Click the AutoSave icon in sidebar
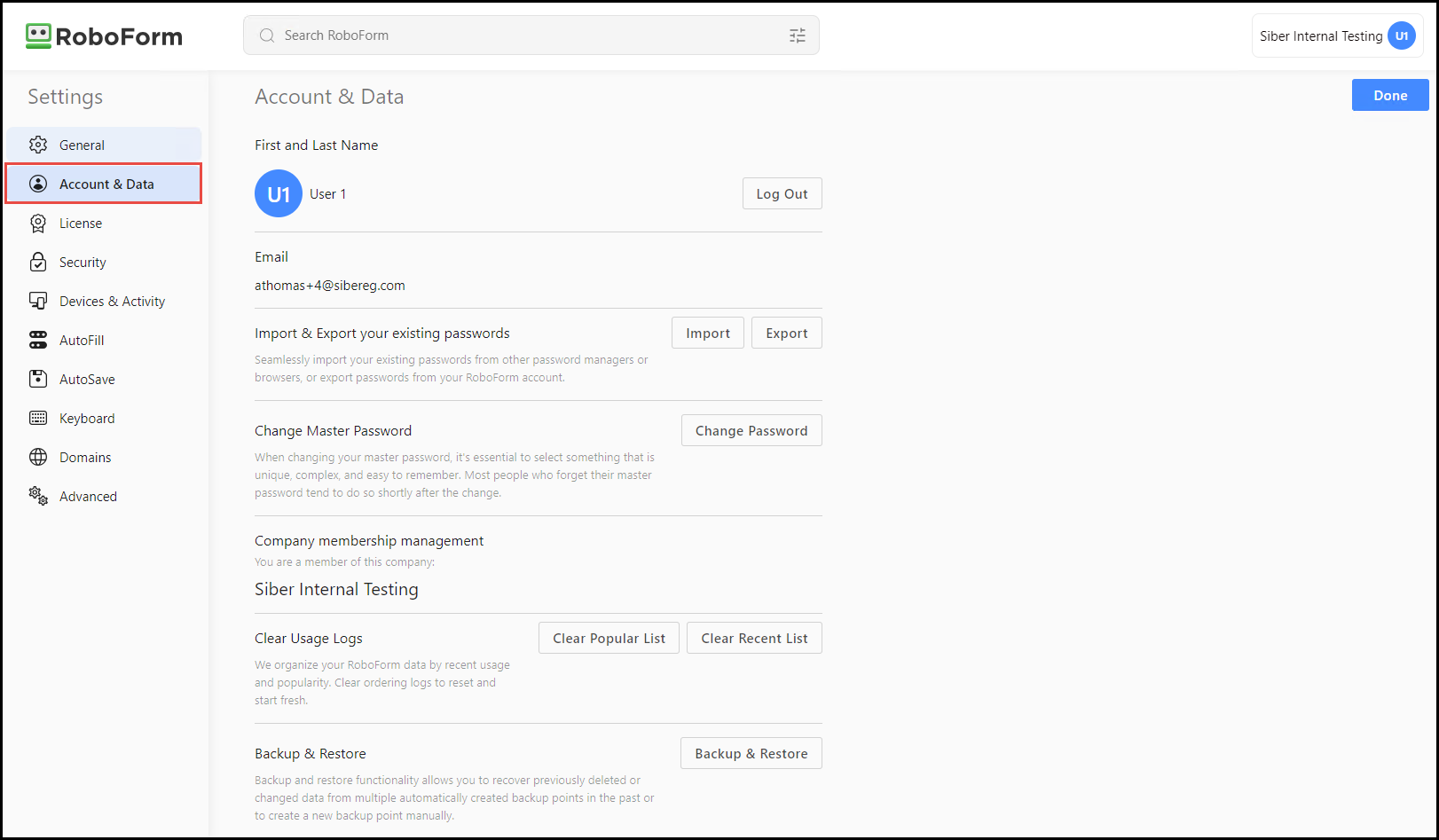This screenshot has width=1439, height=840. 38,379
